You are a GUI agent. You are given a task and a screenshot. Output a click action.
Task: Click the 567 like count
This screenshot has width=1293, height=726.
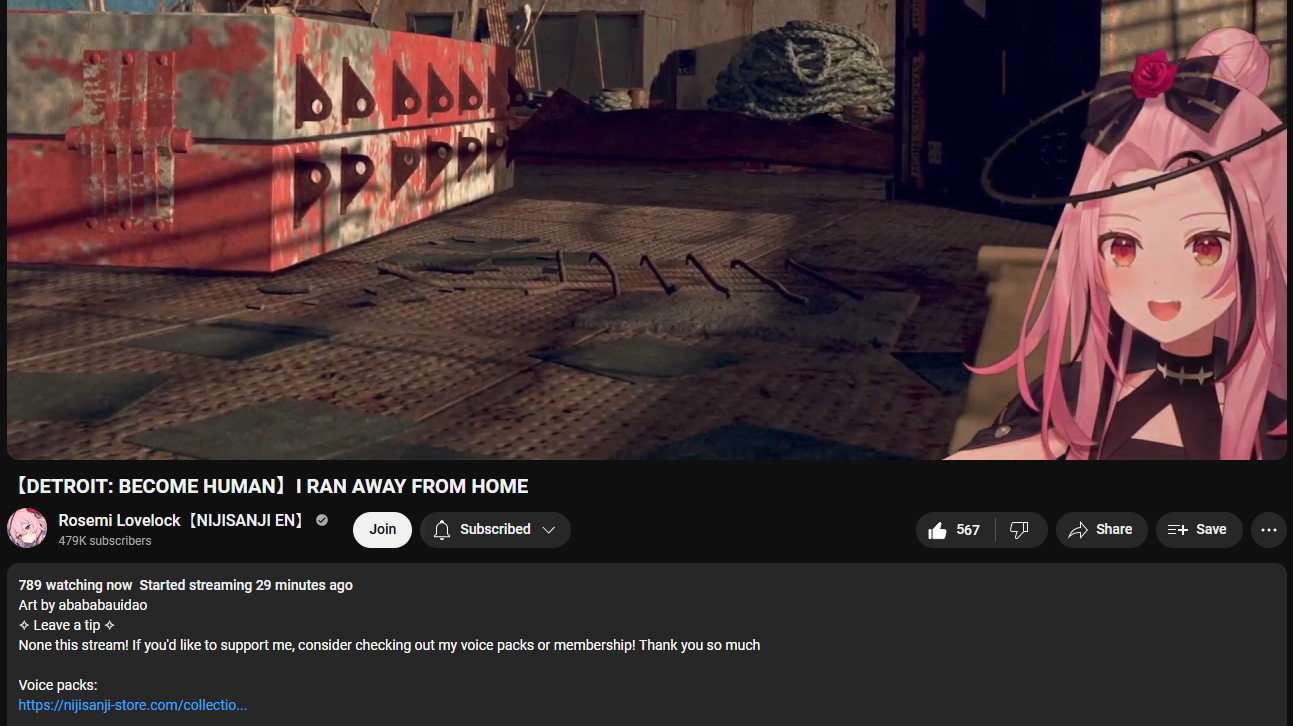(x=968, y=530)
